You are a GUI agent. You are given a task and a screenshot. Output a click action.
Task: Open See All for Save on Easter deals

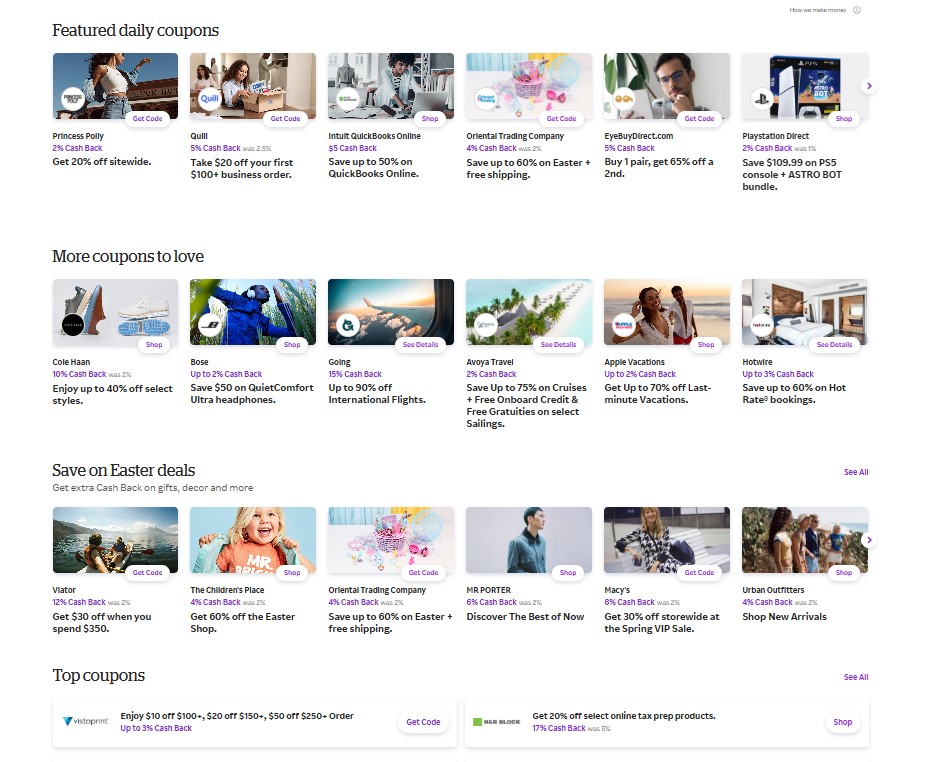pos(856,472)
